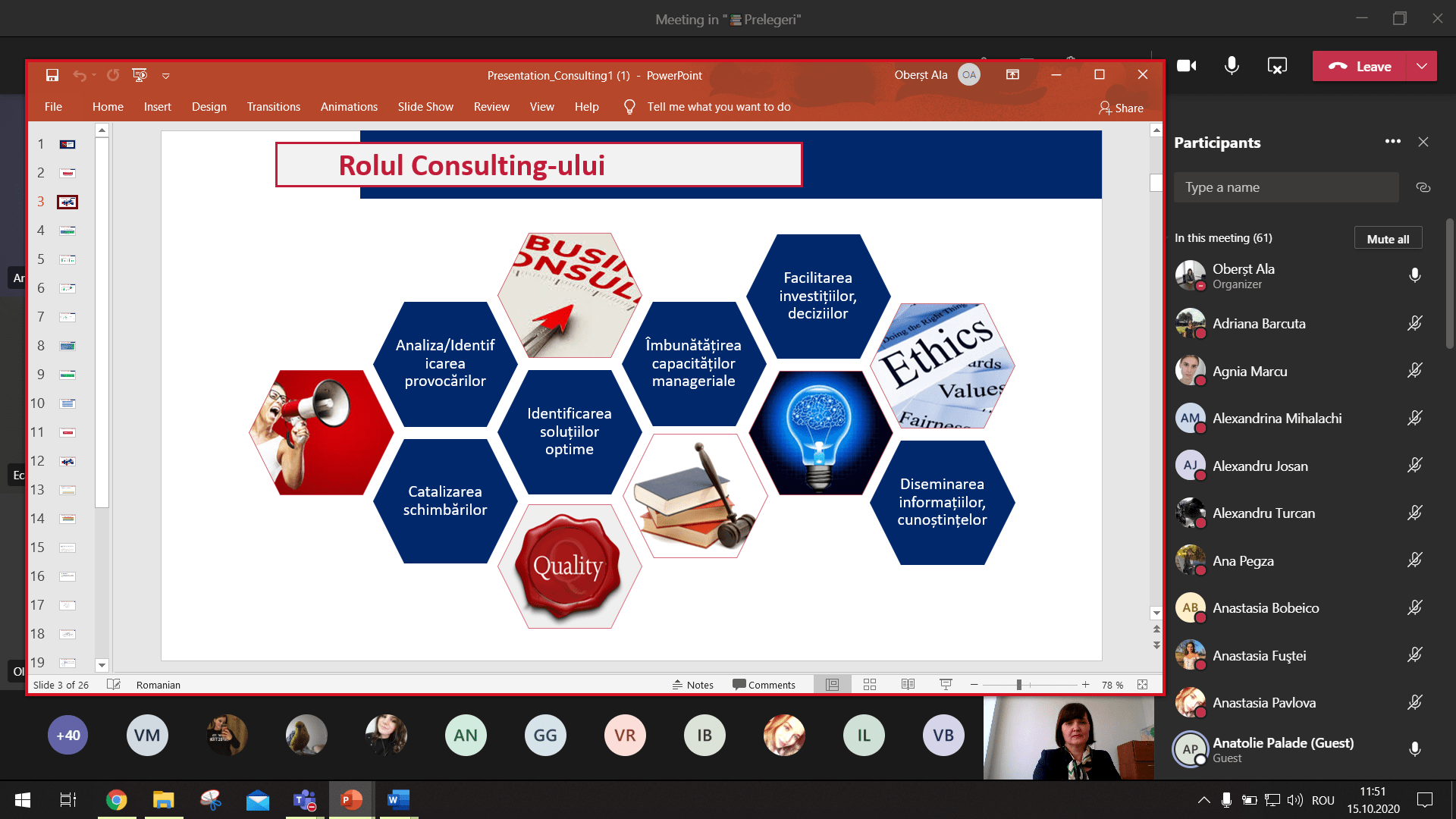Click the spell check icon in status bar

click(114, 685)
